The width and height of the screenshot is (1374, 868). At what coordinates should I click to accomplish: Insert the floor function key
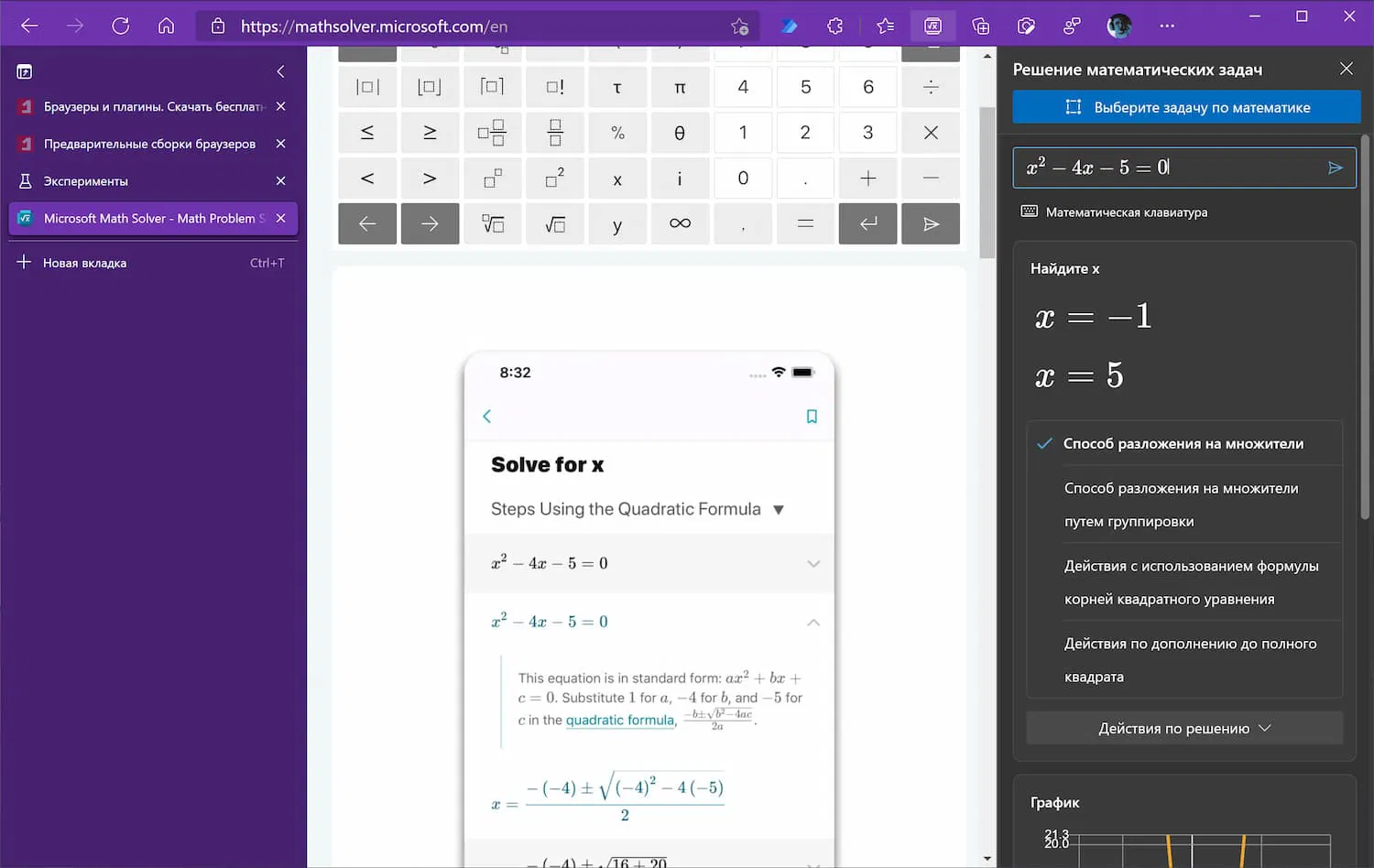430,87
